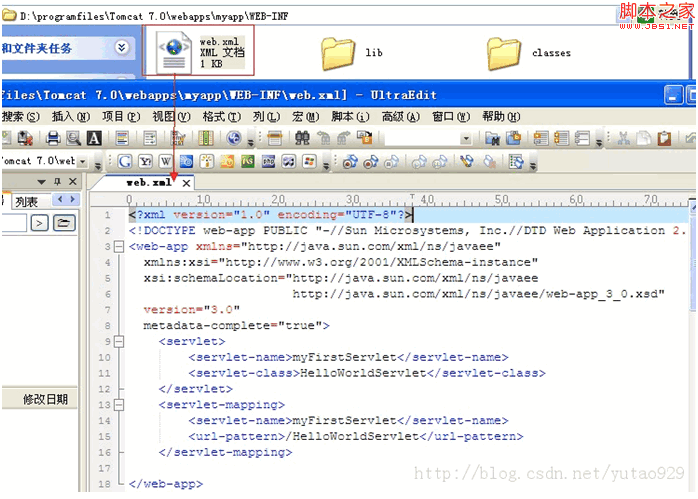The image size is (698, 499).
Task: Click the Google search icon in toolbar
Action: click(x=125, y=161)
